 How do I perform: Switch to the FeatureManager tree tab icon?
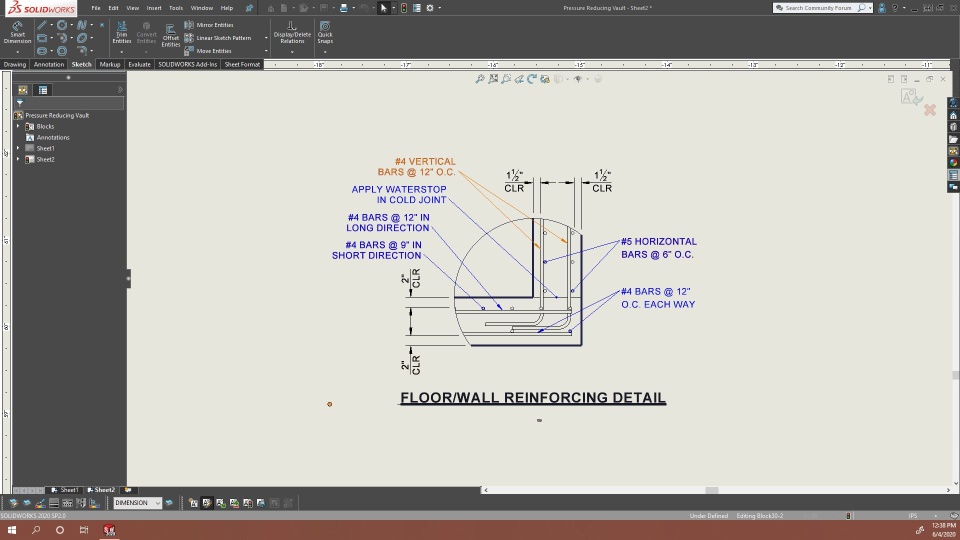23,90
